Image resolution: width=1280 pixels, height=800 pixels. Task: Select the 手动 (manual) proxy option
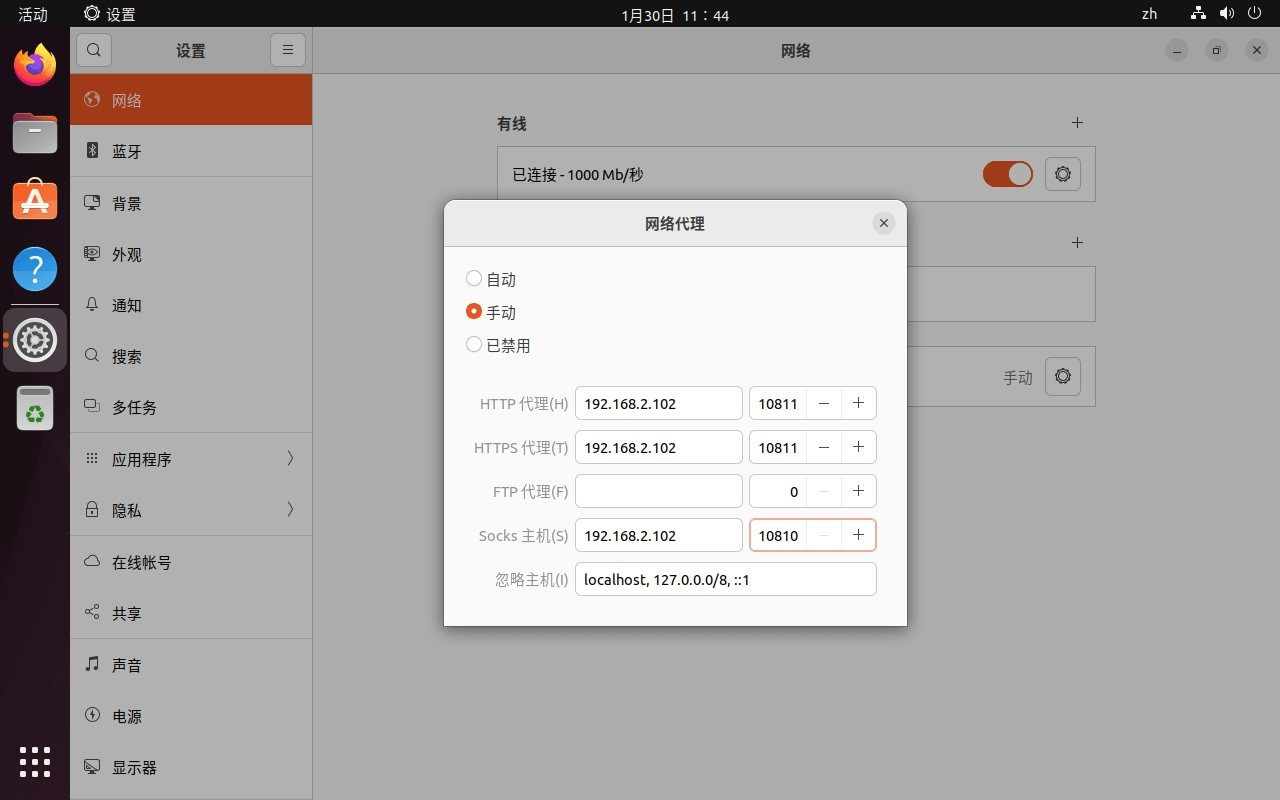point(474,312)
